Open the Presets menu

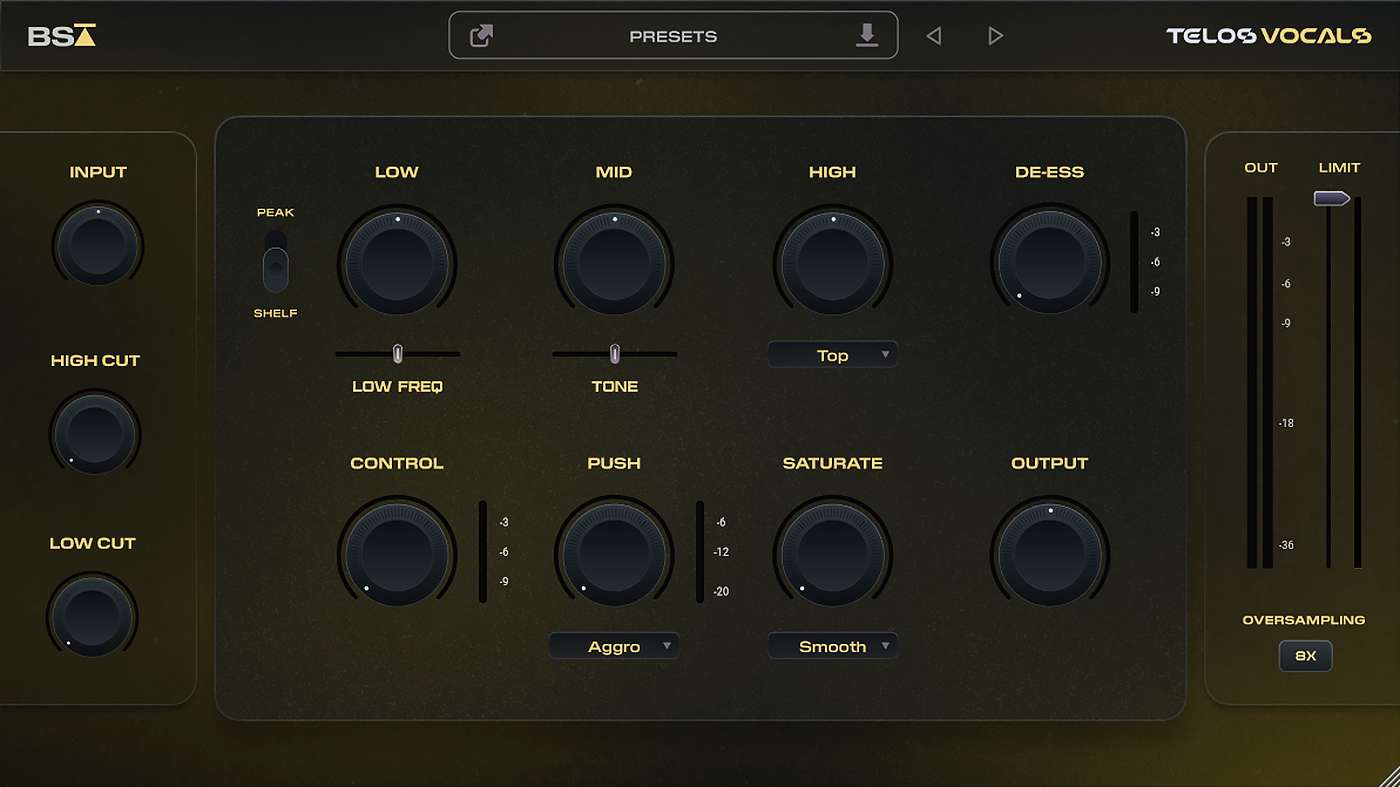click(673, 36)
